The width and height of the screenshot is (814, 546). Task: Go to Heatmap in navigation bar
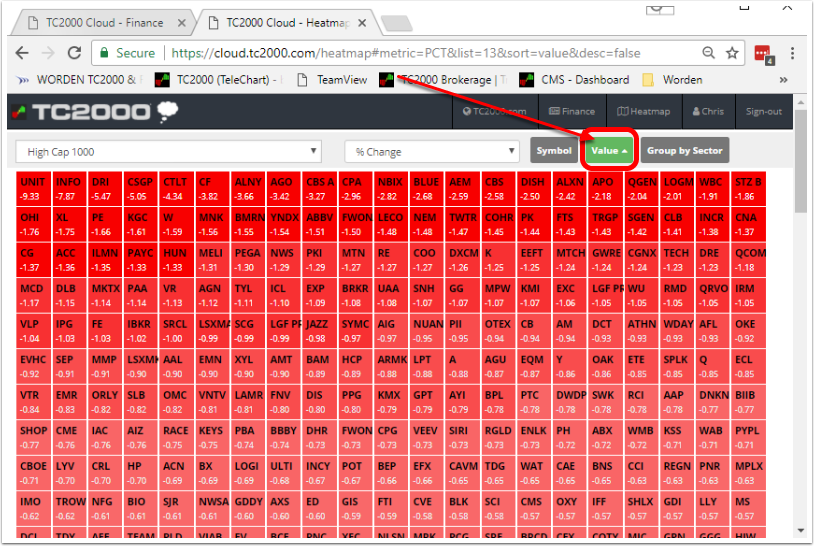643,112
